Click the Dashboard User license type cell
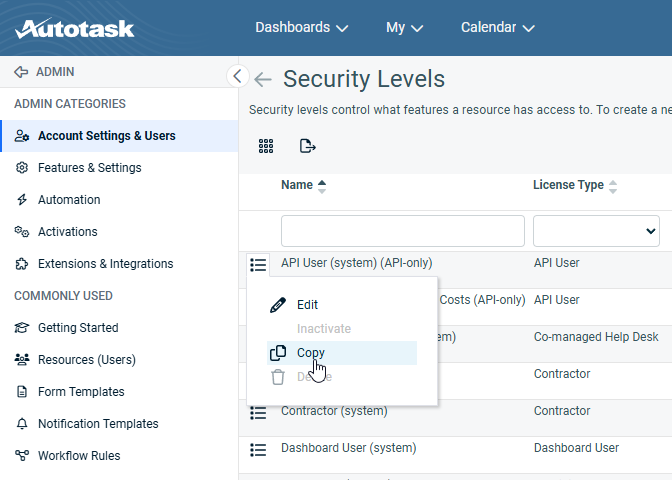The height and width of the screenshot is (480, 672). tap(576, 448)
